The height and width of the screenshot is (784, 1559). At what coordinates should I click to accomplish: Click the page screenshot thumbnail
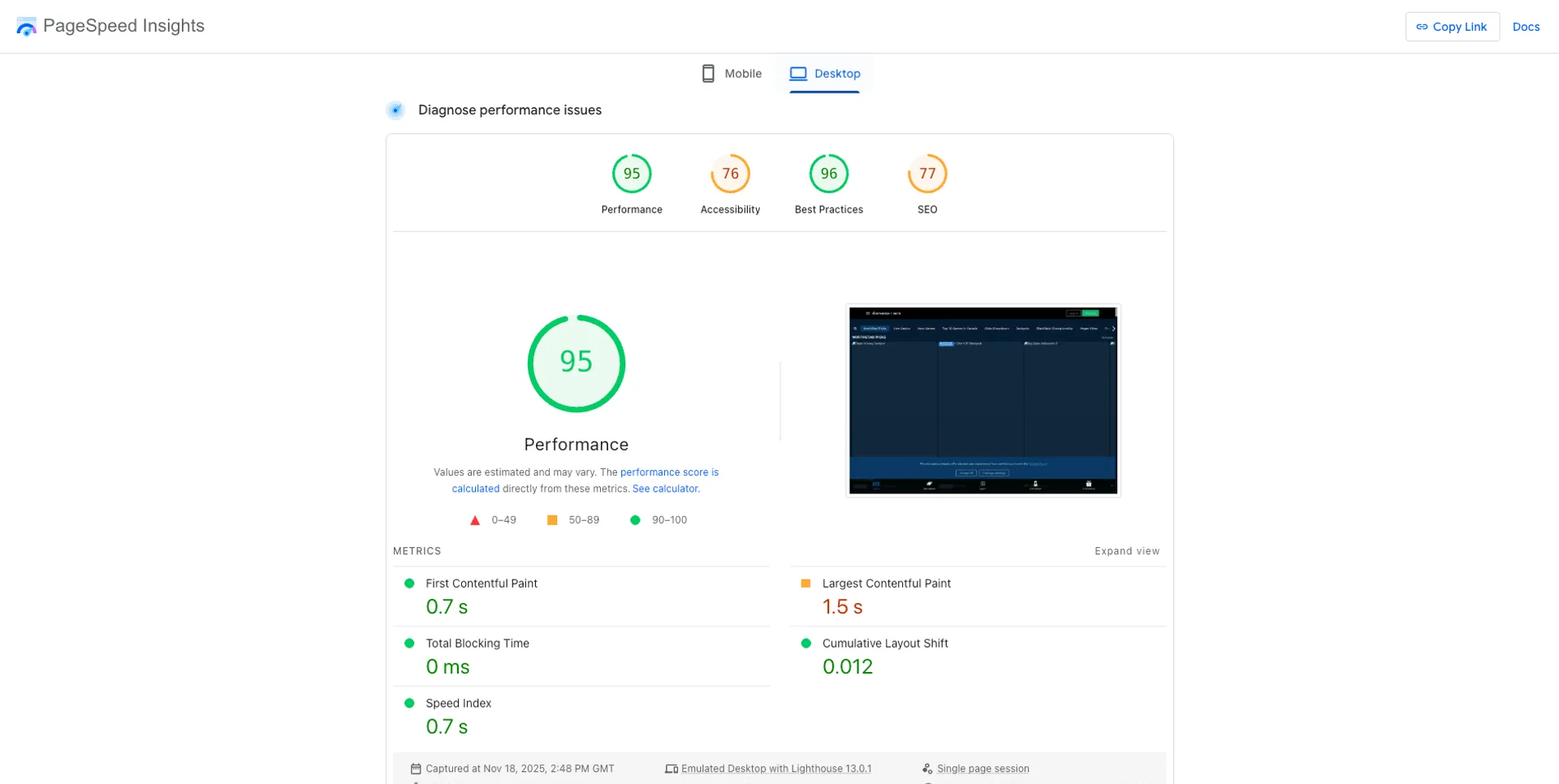point(982,400)
